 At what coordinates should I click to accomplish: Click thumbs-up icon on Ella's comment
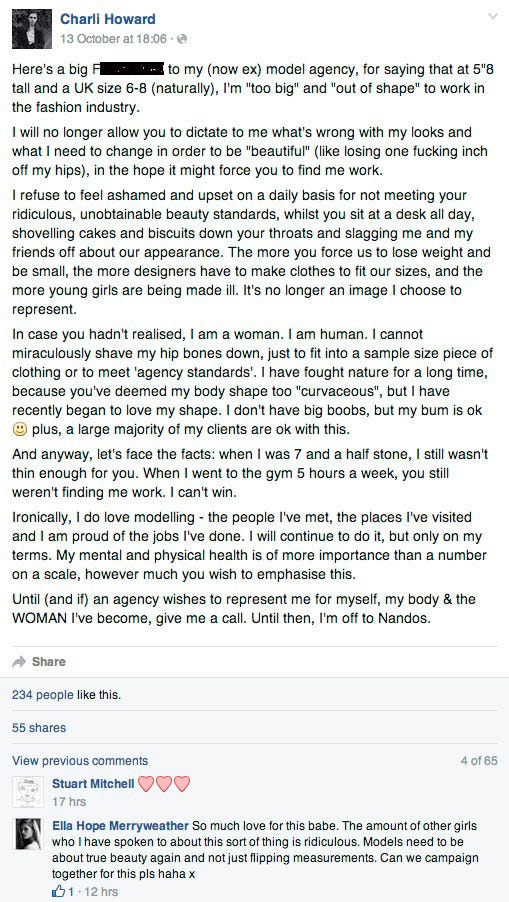(58, 892)
